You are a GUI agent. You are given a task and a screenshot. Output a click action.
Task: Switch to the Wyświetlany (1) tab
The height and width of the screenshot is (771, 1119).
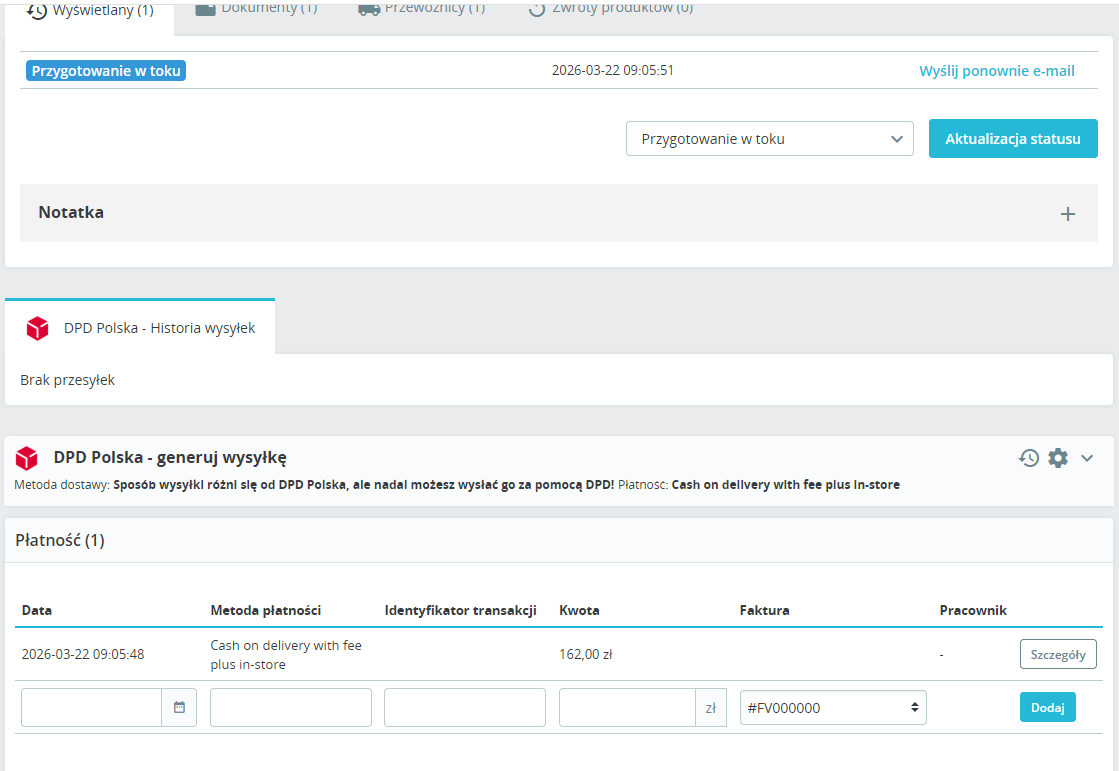[x=90, y=10]
